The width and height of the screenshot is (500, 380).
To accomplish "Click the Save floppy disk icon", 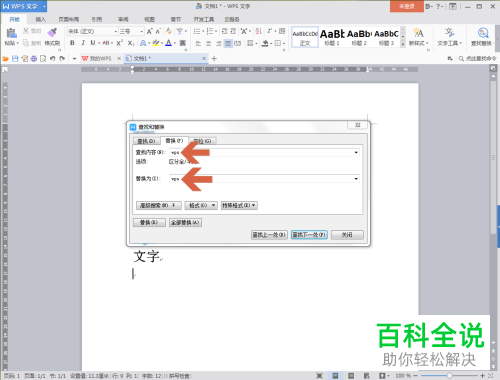I will click(x=15, y=59).
